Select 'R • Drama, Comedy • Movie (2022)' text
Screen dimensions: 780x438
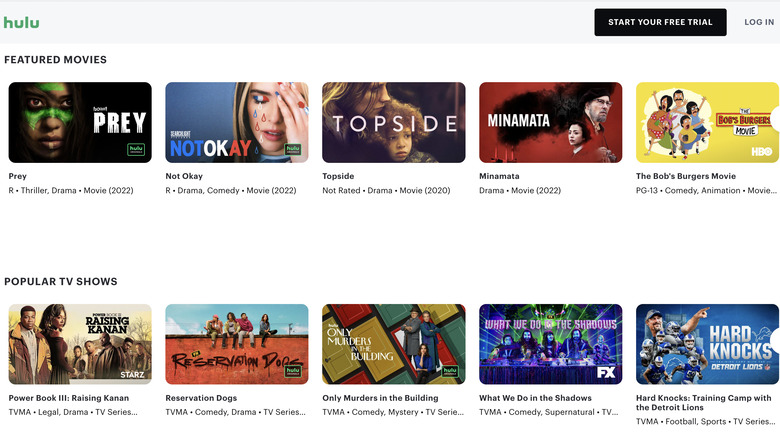[231, 191]
